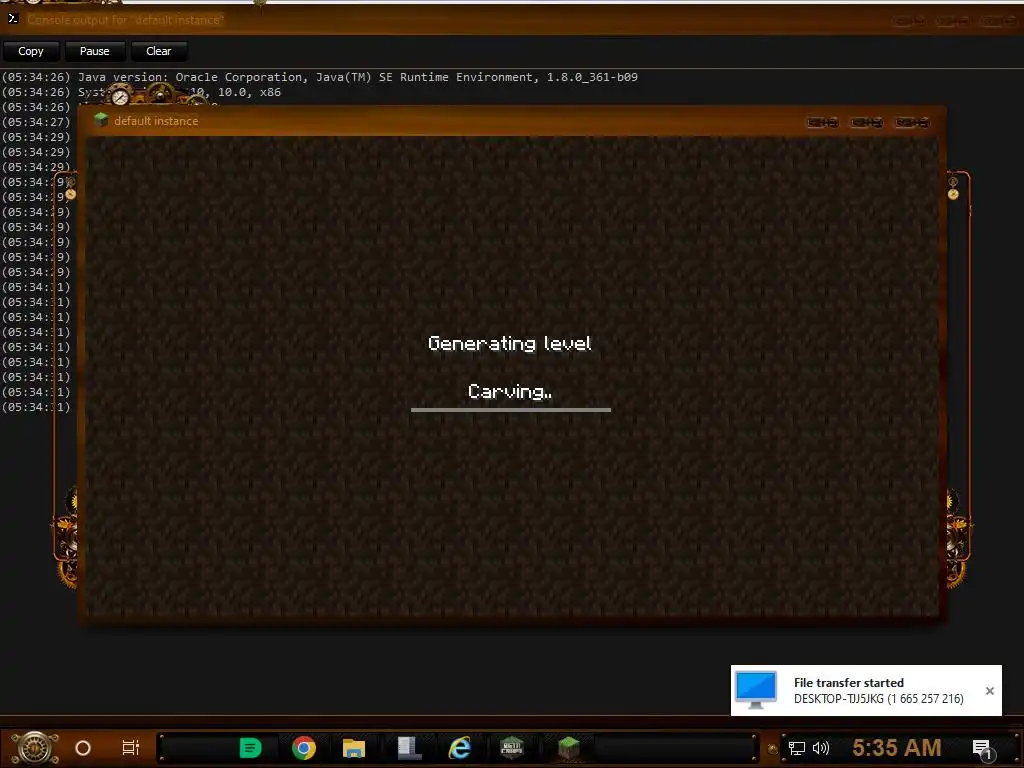Open the File transfer started notification
Screen dimensions: 1024x768
[x=866, y=690]
